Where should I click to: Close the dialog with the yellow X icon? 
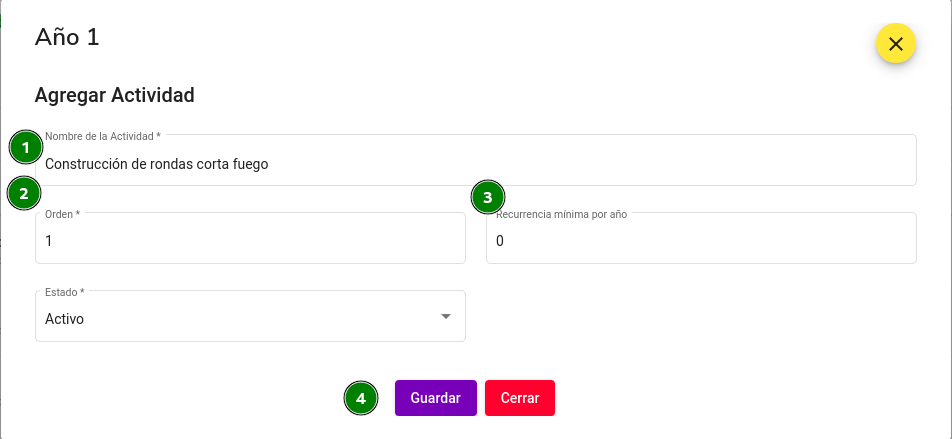(x=896, y=44)
